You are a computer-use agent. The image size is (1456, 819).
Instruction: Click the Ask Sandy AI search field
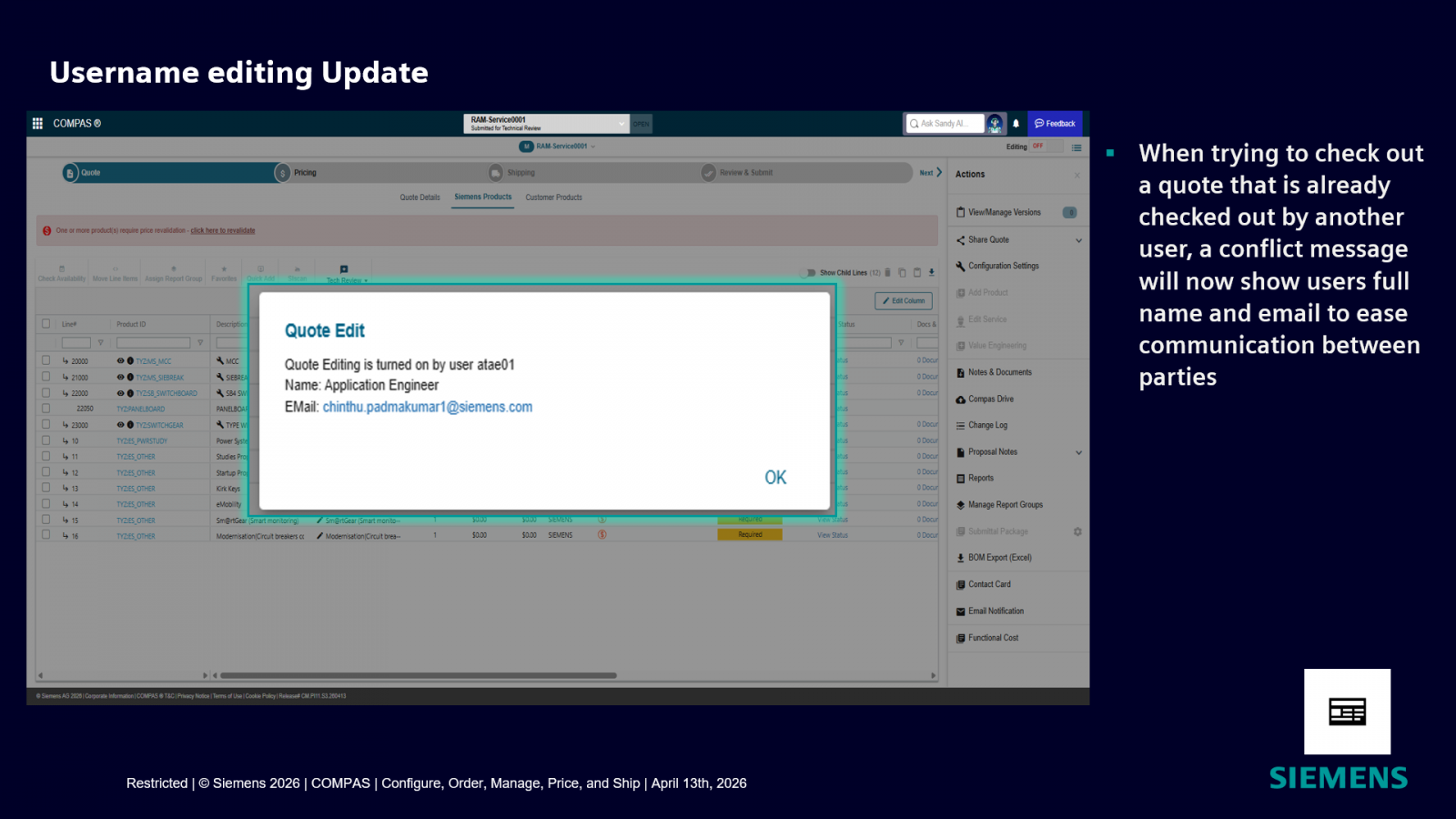click(x=946, y=124)
